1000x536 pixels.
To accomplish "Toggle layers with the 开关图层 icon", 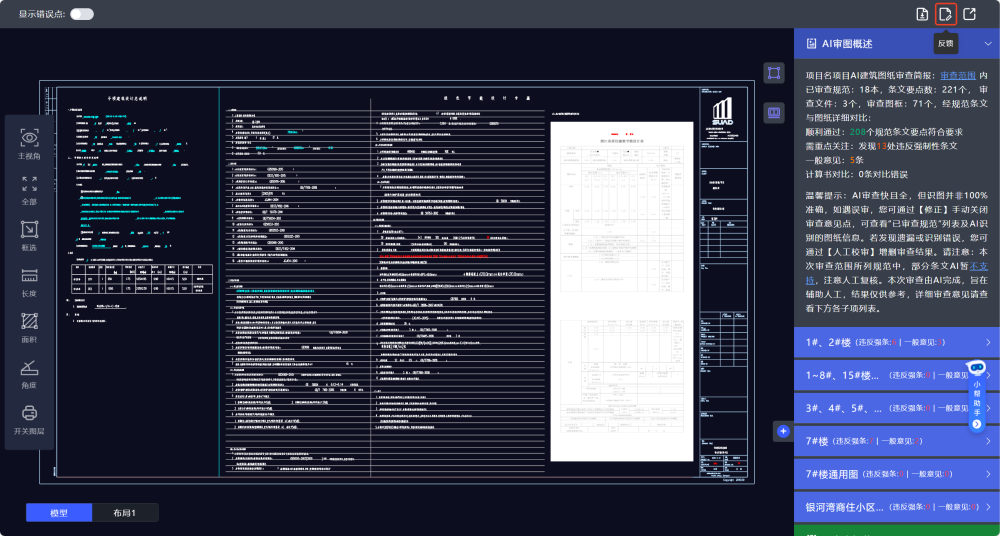I will (x=29, y=412).
